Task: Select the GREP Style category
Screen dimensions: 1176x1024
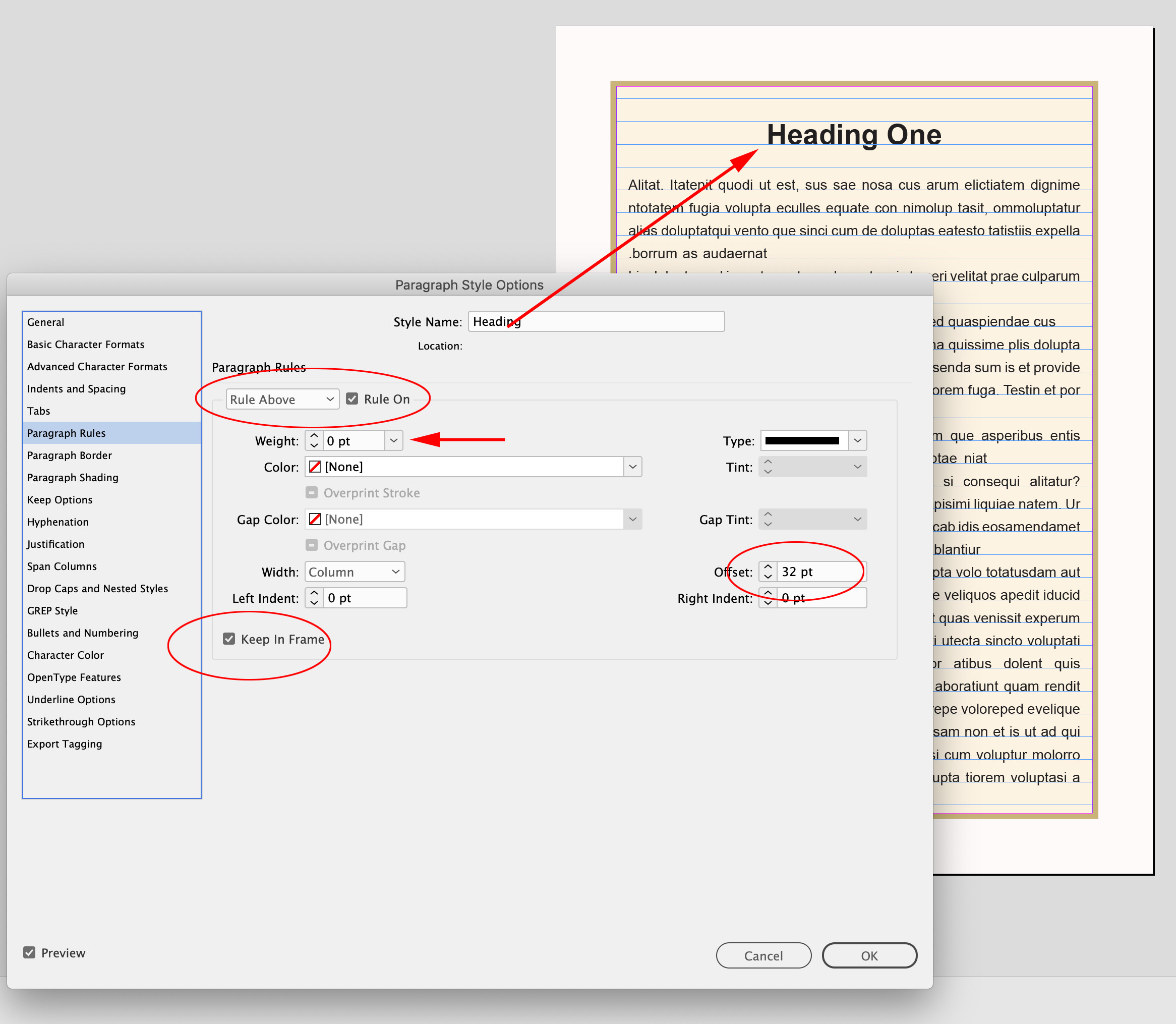Action: (x=52, y=610)
